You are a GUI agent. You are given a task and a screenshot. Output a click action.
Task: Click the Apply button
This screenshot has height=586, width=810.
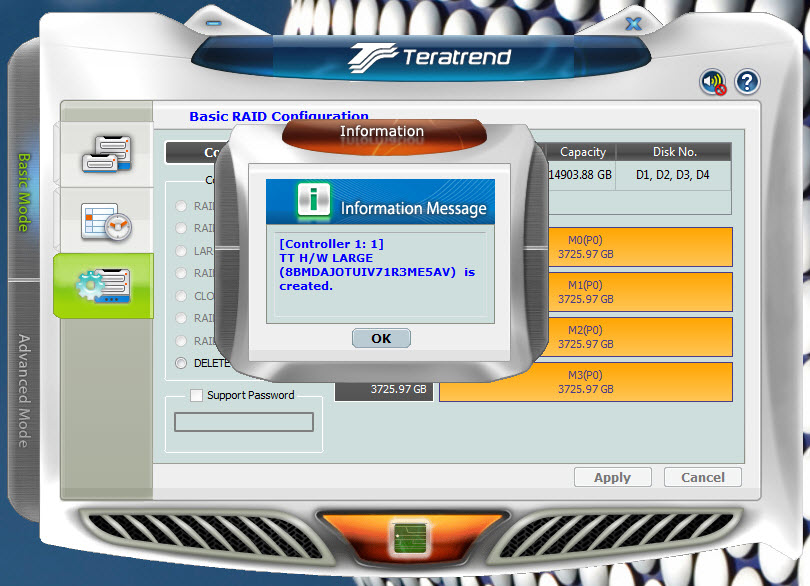pos(613,477)
